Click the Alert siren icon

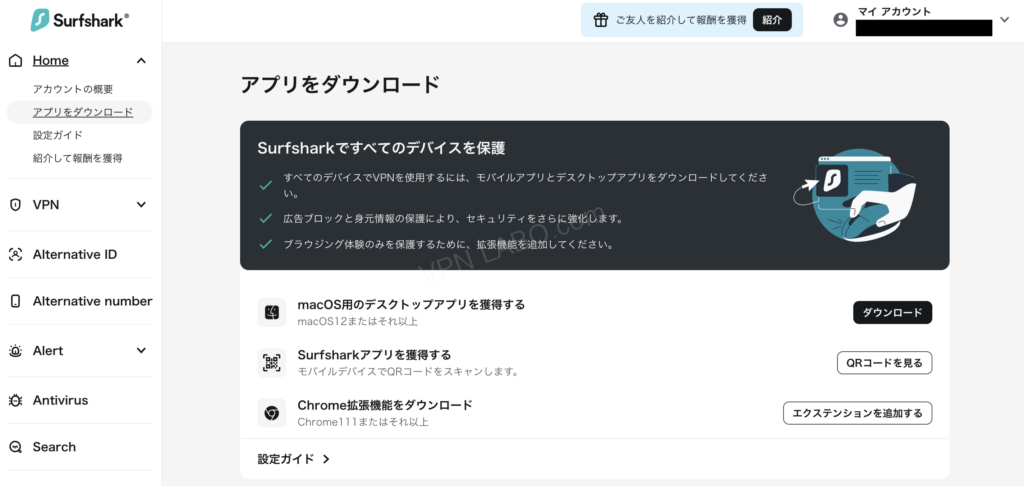(15, 351)
